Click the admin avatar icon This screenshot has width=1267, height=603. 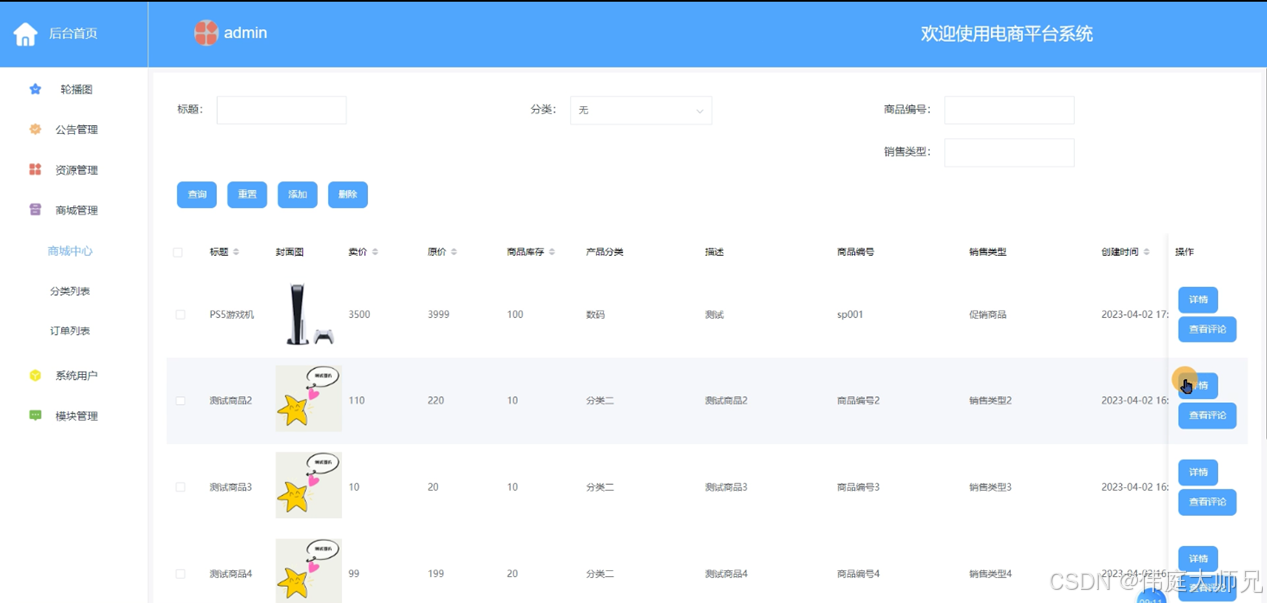[x=206, y=33]
